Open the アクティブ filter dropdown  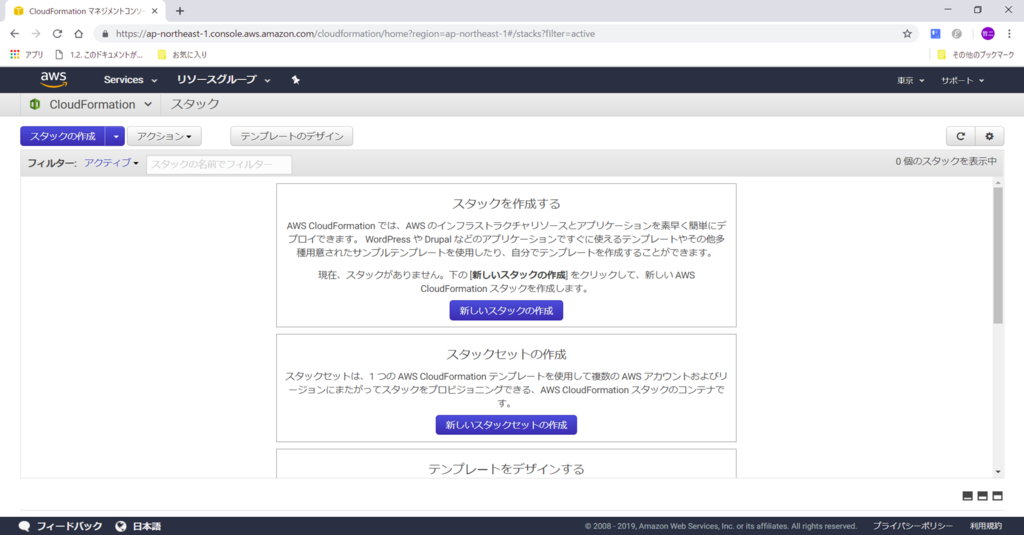tap(111, 163)
